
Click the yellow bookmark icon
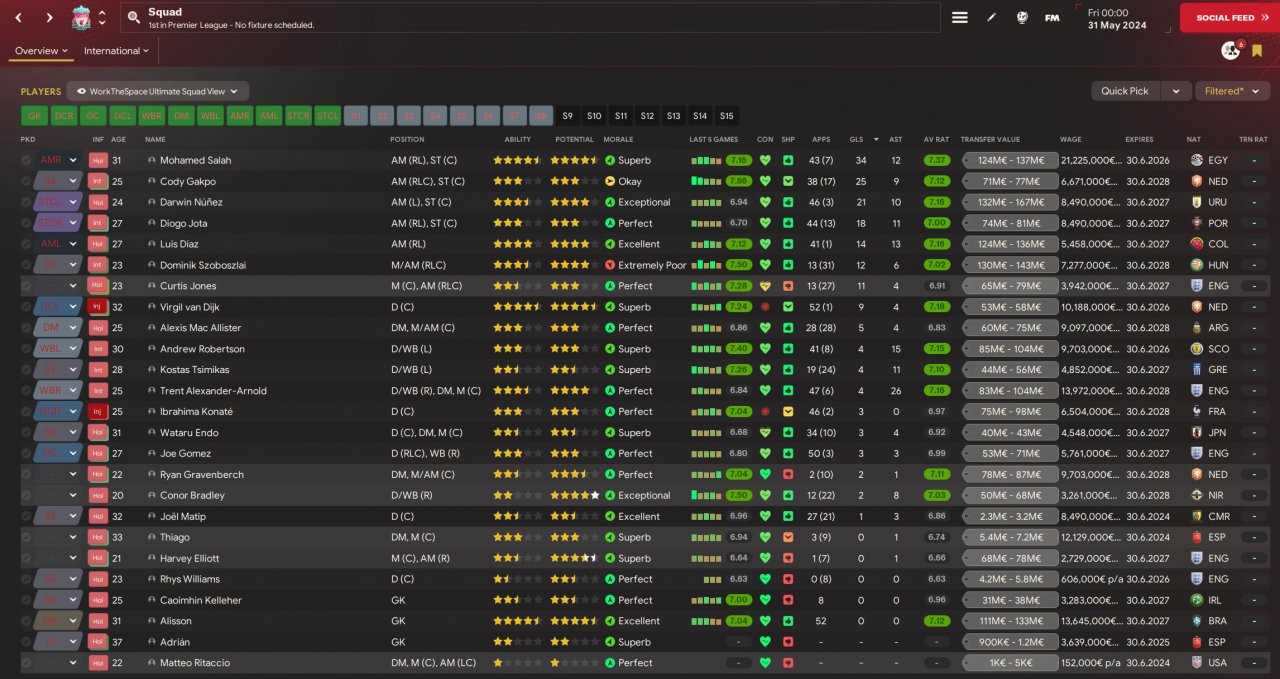coord(1257,51)
